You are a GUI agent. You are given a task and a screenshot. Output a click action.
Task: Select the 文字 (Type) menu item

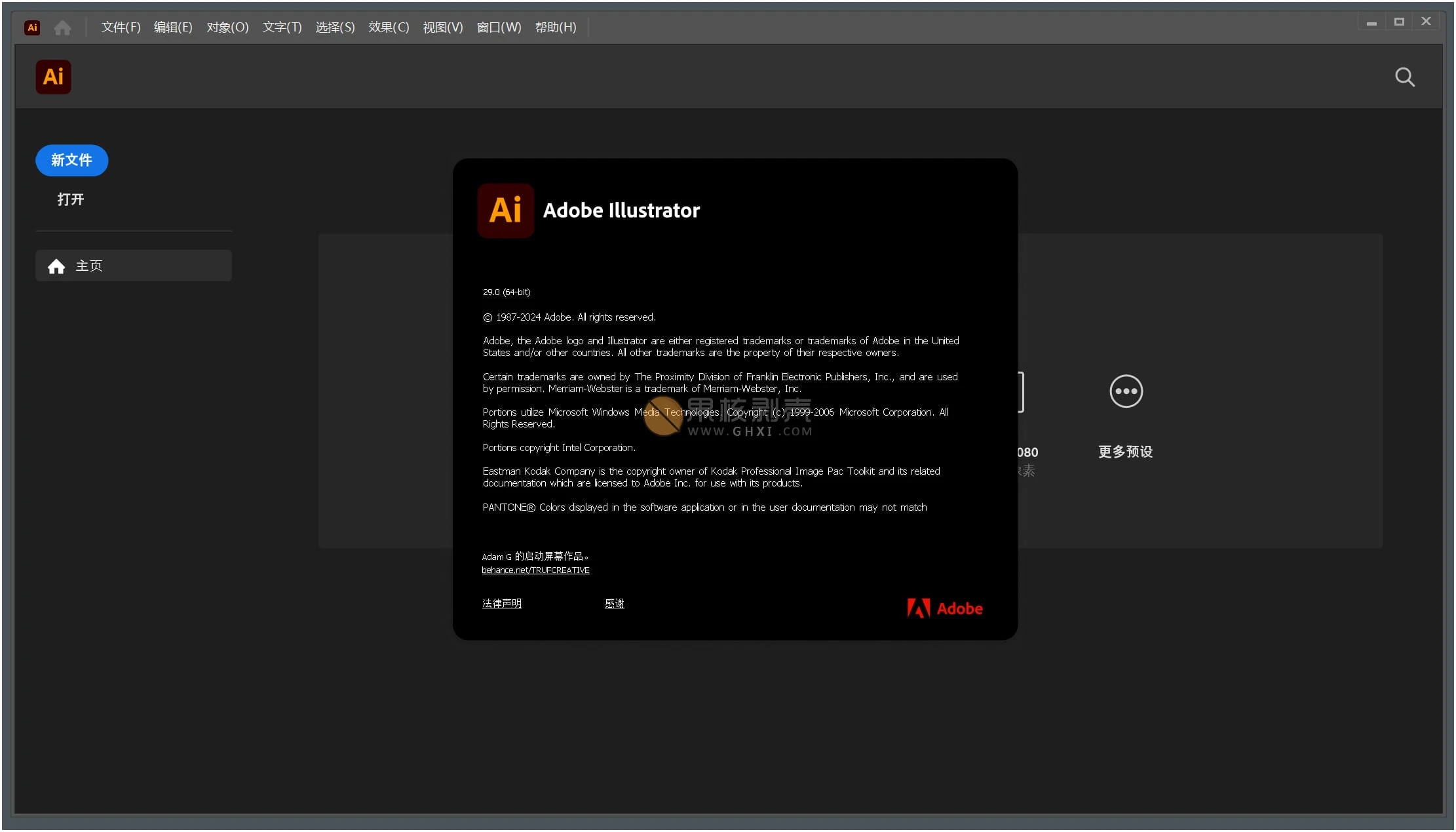[x=281, y=27]
